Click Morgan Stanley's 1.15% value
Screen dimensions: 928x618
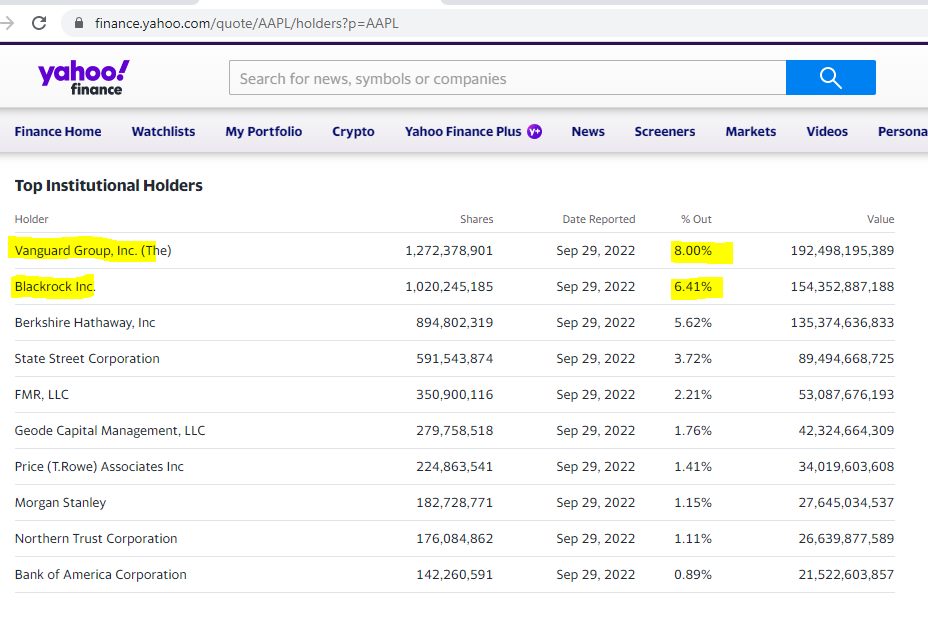pos(693,503)
